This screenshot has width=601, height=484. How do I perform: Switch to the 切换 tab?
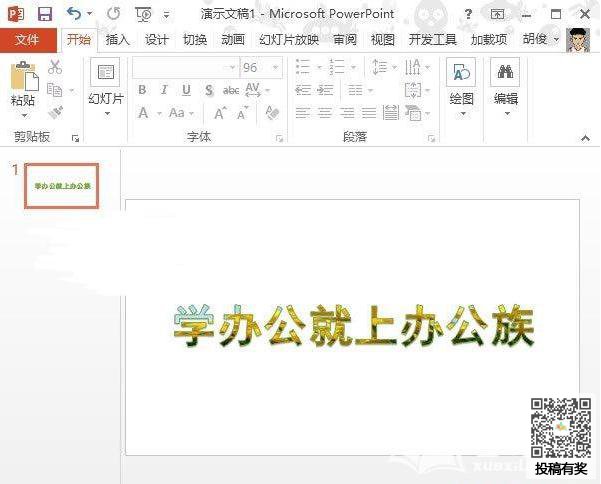coord(195,39)
